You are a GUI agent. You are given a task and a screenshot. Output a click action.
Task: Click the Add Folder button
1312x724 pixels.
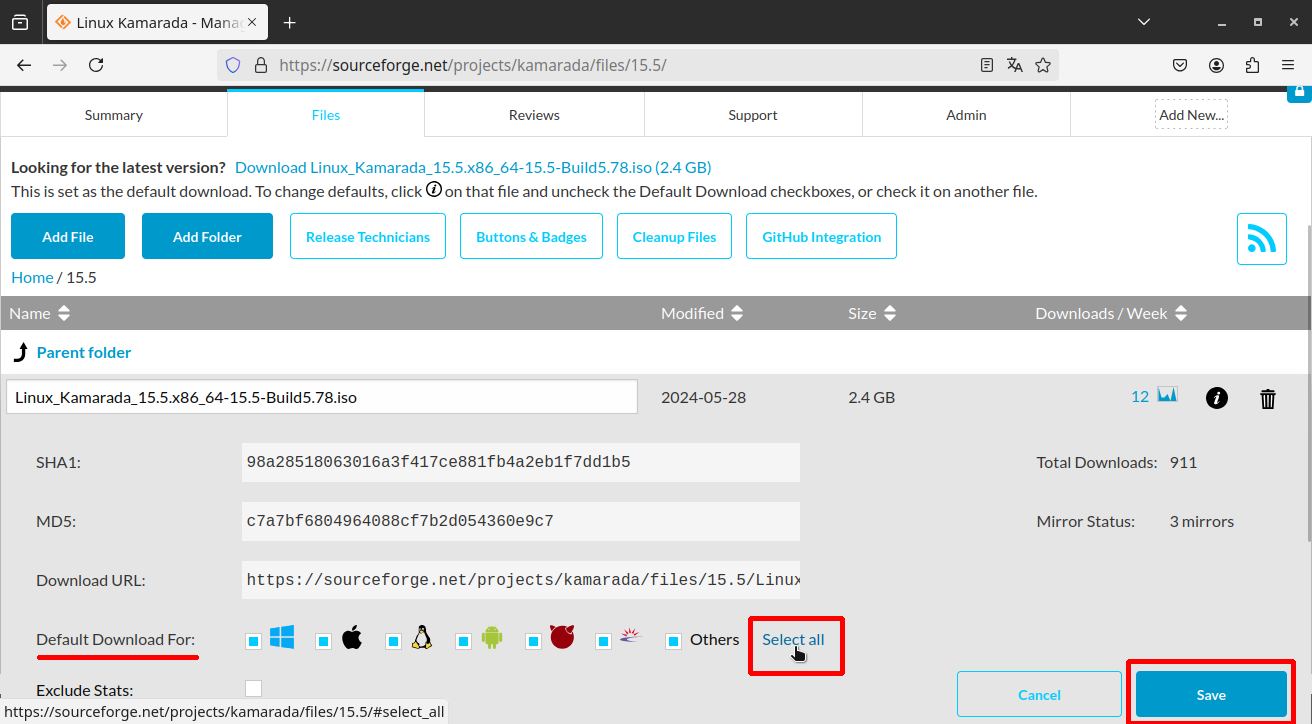click(207, 236)
